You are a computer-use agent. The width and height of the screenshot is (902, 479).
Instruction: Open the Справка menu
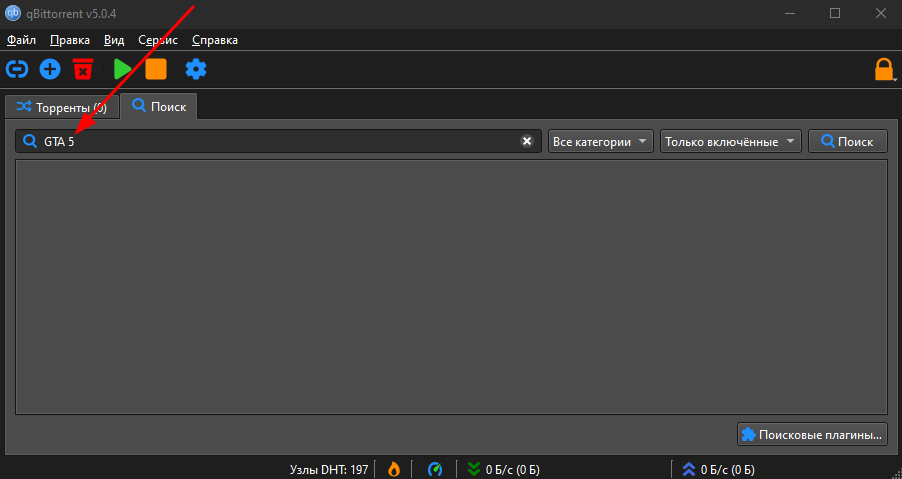215,40
